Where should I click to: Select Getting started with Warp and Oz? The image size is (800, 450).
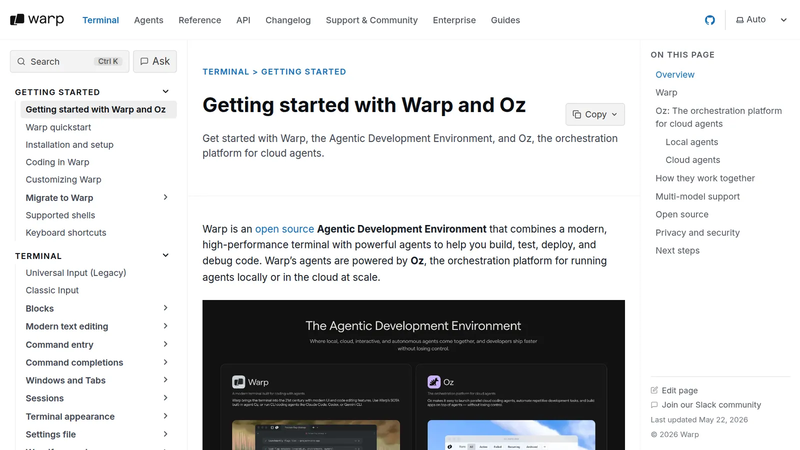98,109
